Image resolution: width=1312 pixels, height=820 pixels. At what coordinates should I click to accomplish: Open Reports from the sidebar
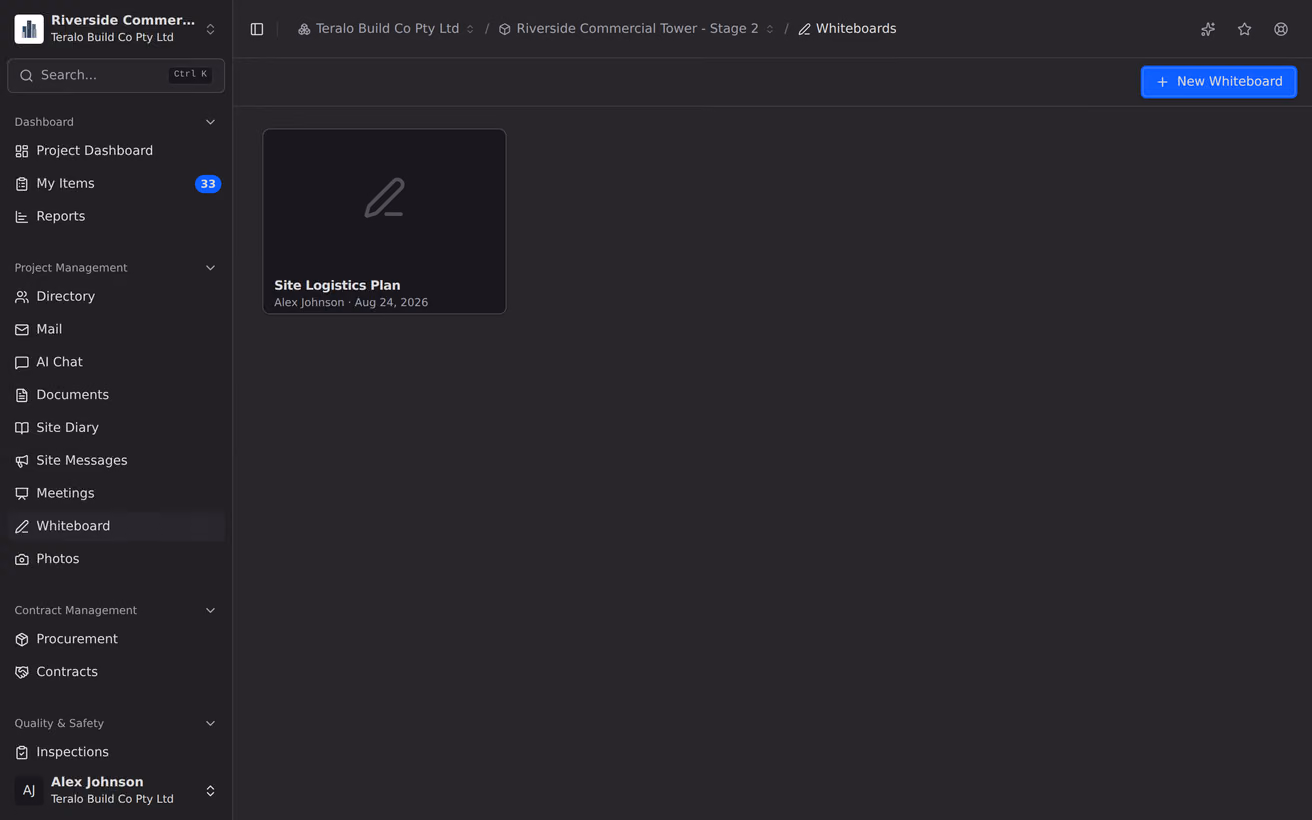(116, 216)
